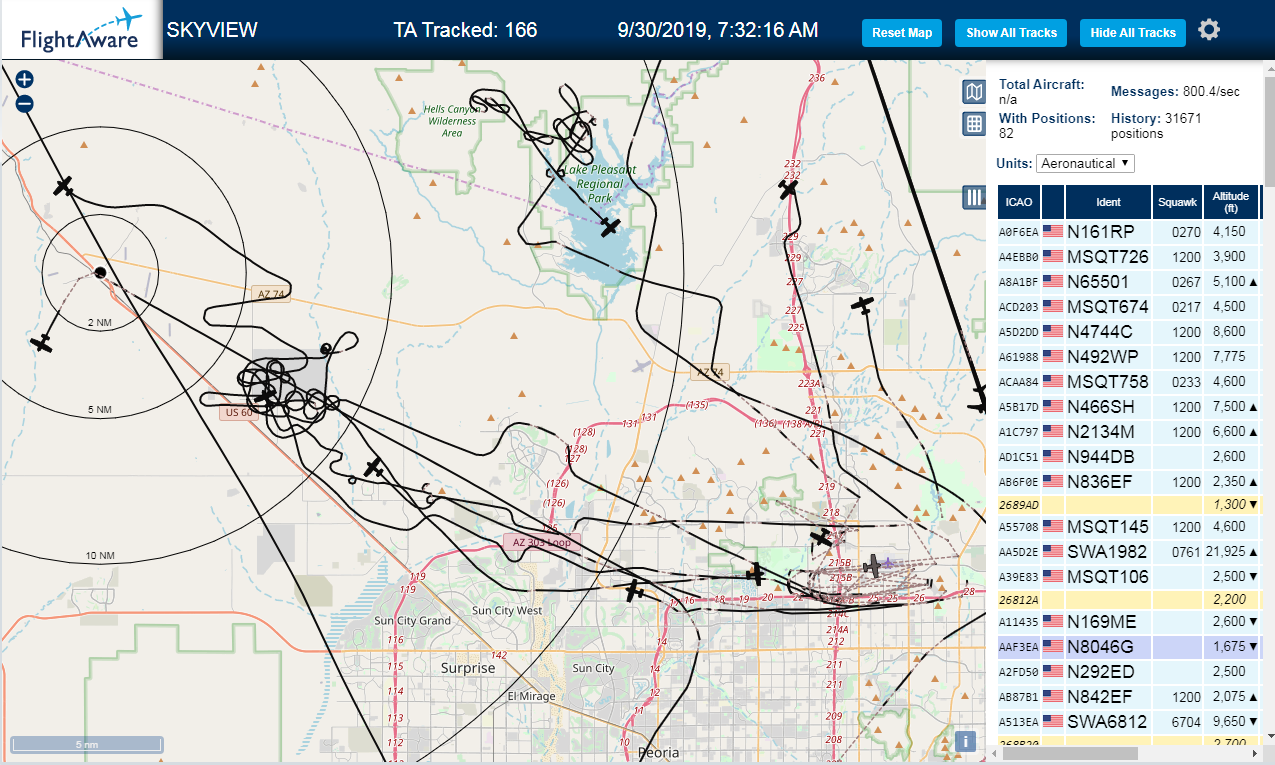Viewport: 1275px width, 765px height.
Task: Select the N492WP ident cell
Action: (1108, 356)
